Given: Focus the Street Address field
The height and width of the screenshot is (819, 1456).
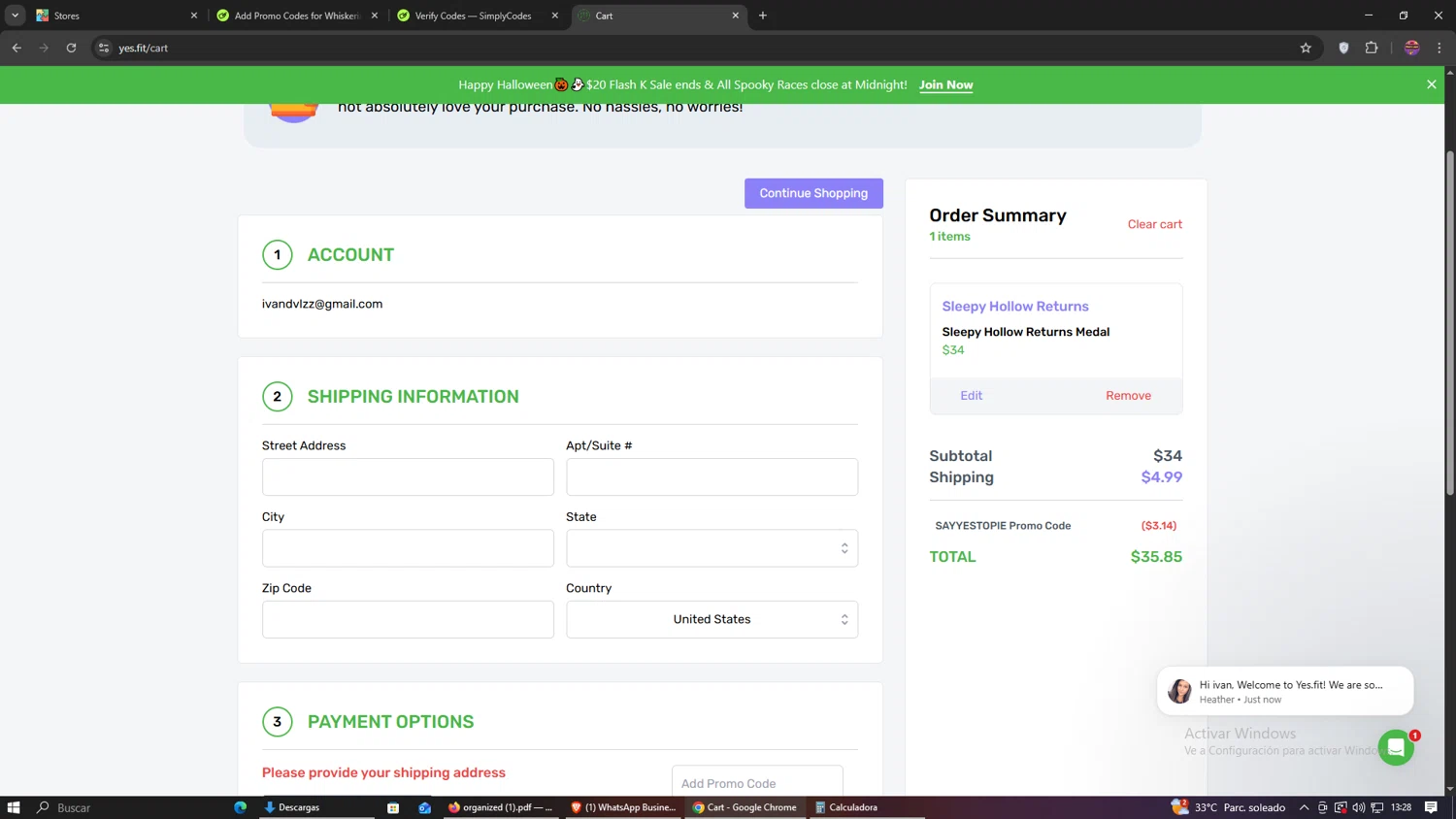Looking at the screenshot, I should click(408, 476).
